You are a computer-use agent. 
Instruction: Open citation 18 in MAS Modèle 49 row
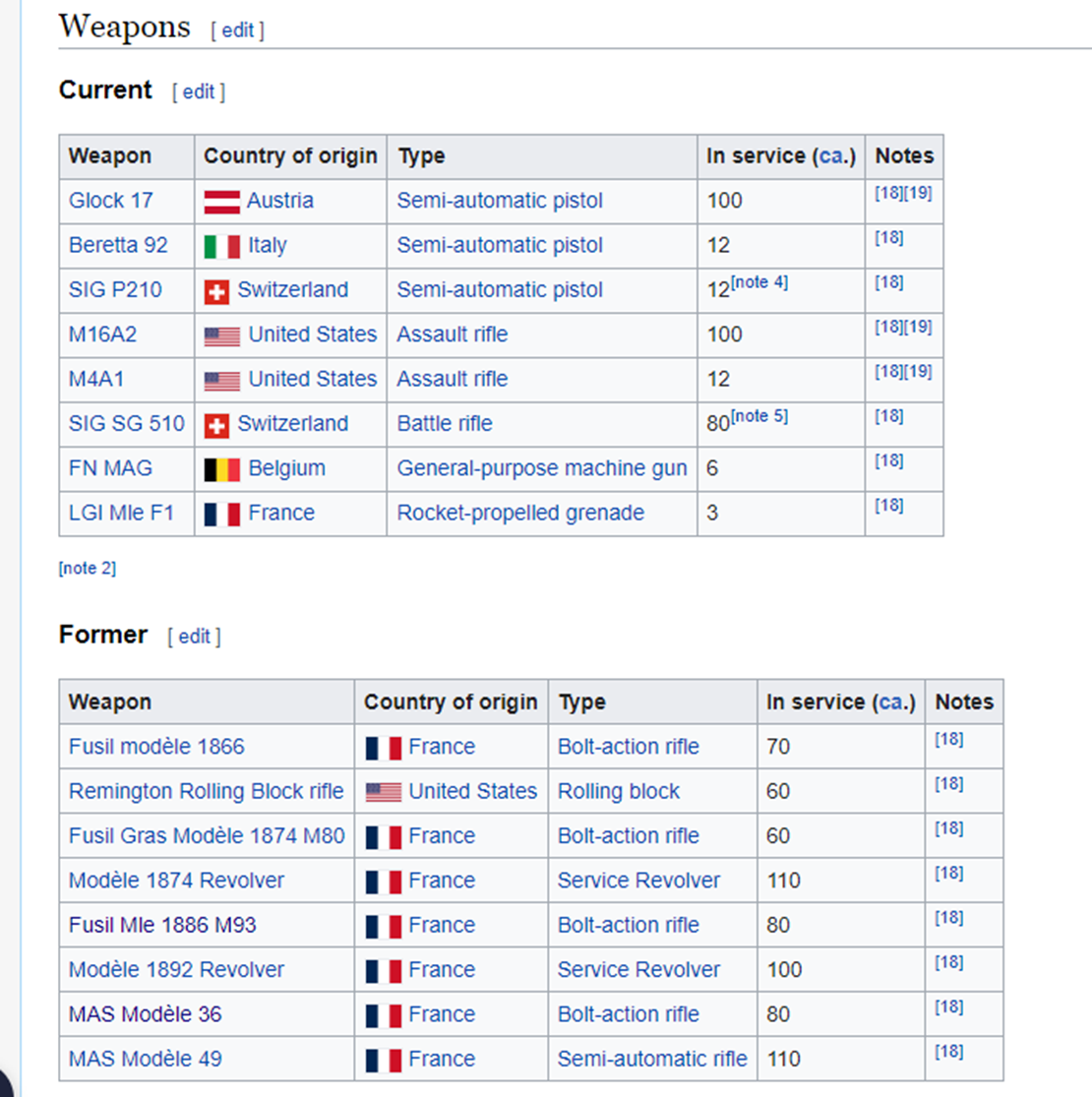949,1052
